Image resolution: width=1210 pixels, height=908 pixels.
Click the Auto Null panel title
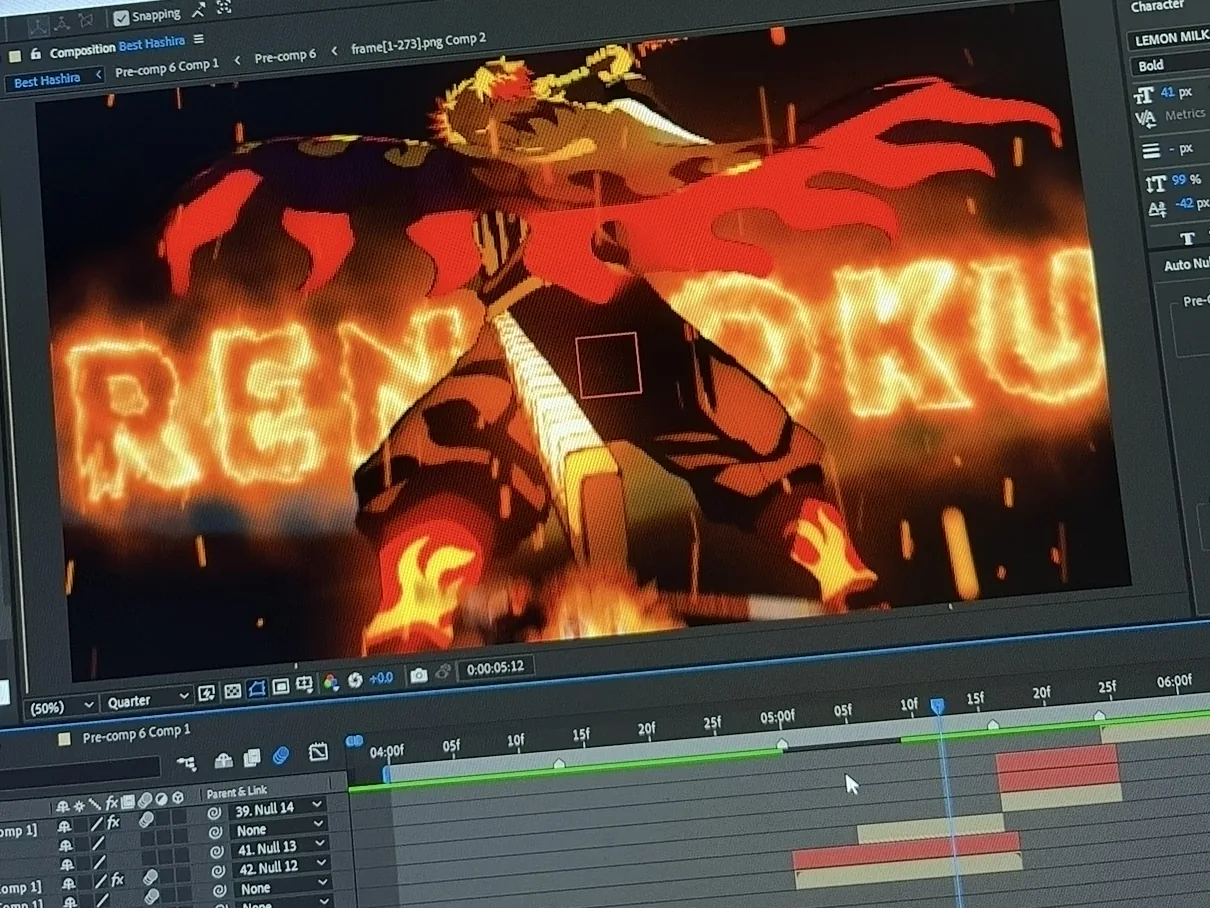tap(1187, 265)
